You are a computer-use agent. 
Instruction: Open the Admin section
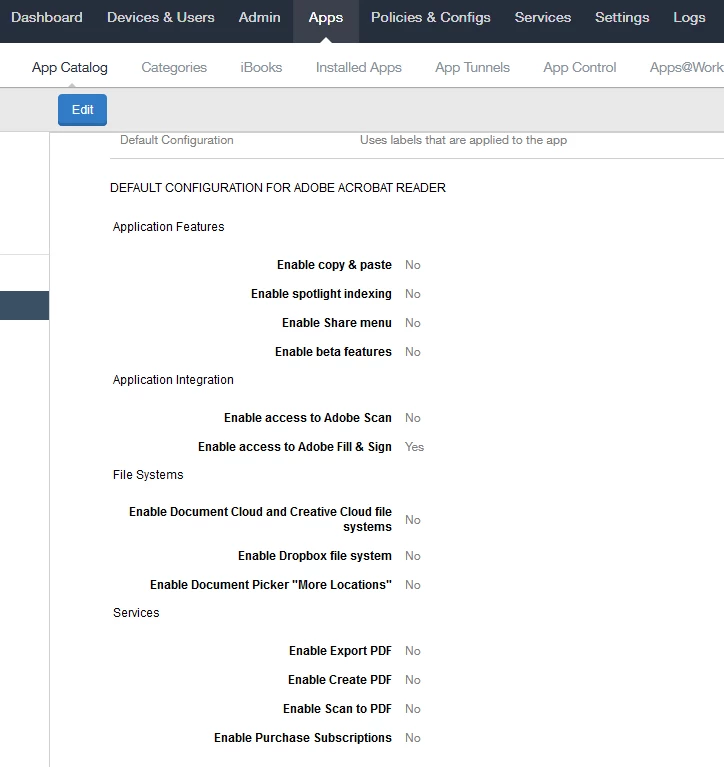pos(259,18)
